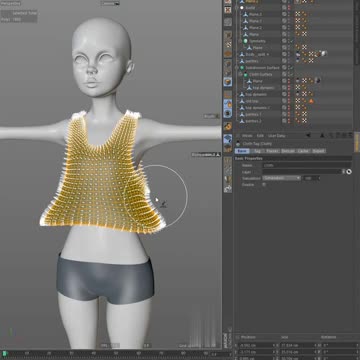360x360 pixels.
Task: Click the checkered UVW tag on panties.2
Action: tap(304, 121)
